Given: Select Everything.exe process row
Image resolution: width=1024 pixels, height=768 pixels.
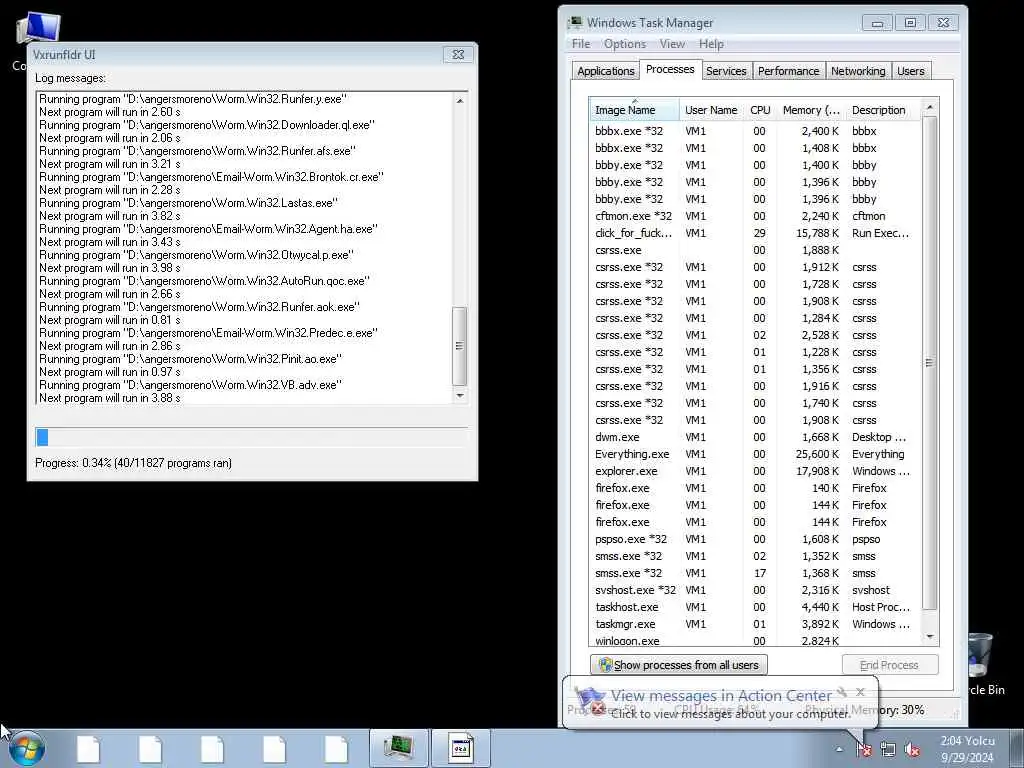Looking at the screenshot, I should (x=754, y=454).
